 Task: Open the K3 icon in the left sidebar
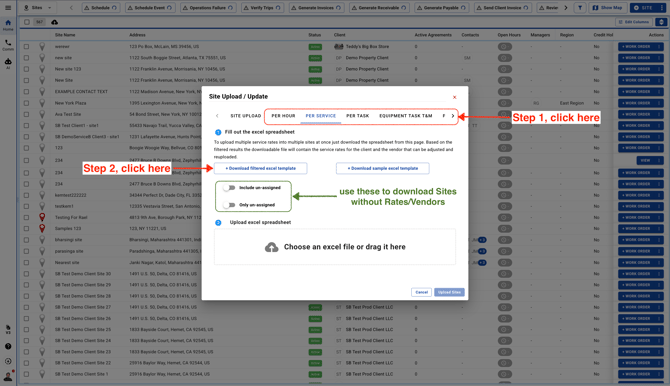[8, 329]
